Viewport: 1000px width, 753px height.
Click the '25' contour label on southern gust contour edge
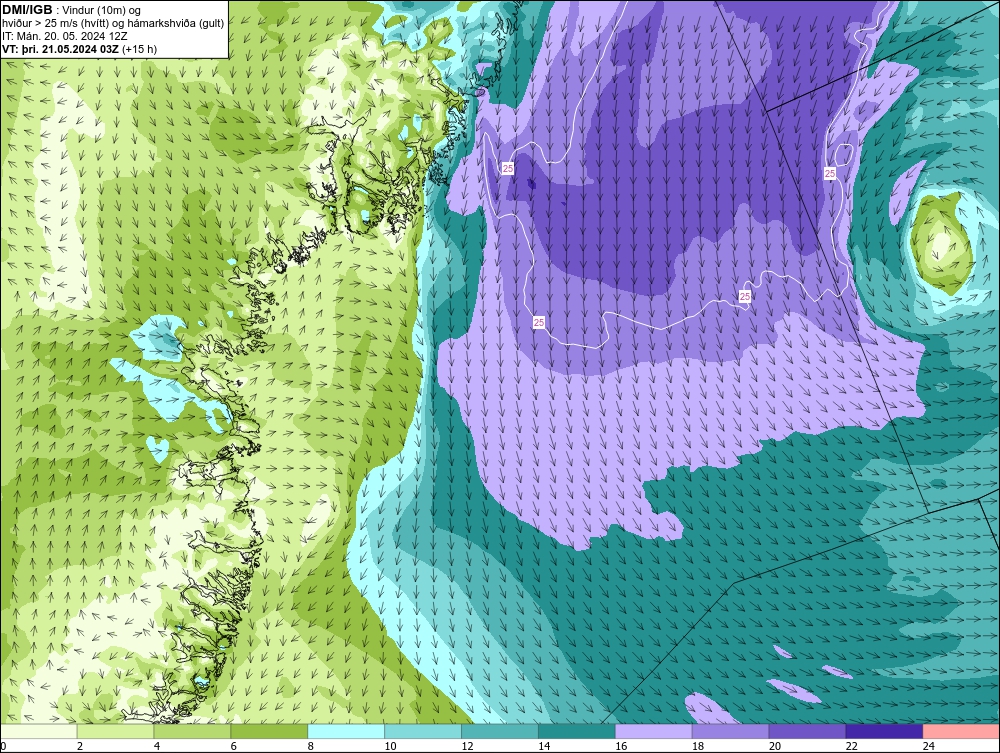744,296
